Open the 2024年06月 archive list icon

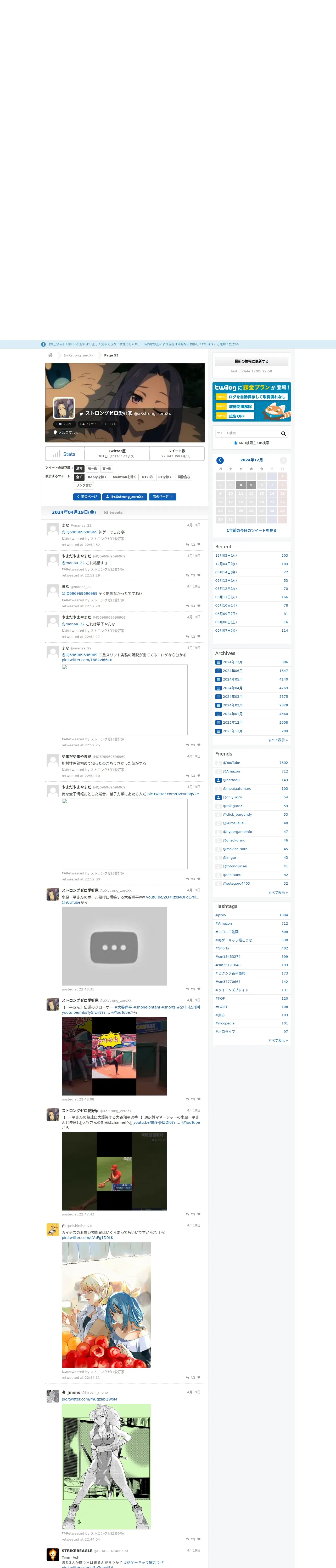(218, 671)
